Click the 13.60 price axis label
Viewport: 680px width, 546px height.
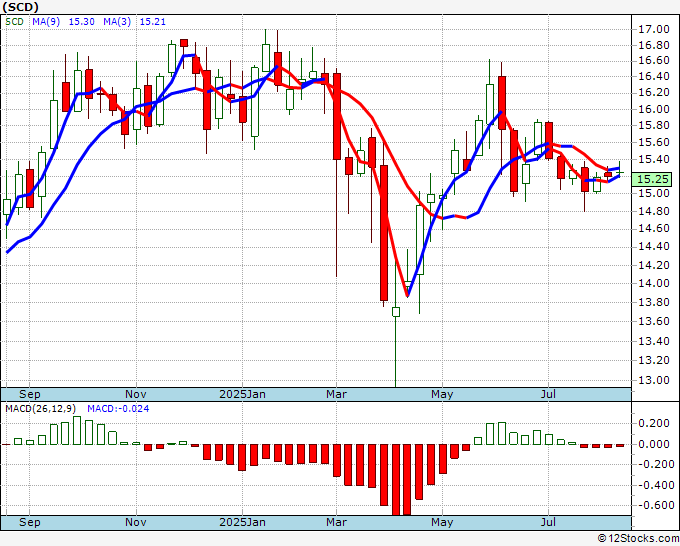tap(654, 321)
